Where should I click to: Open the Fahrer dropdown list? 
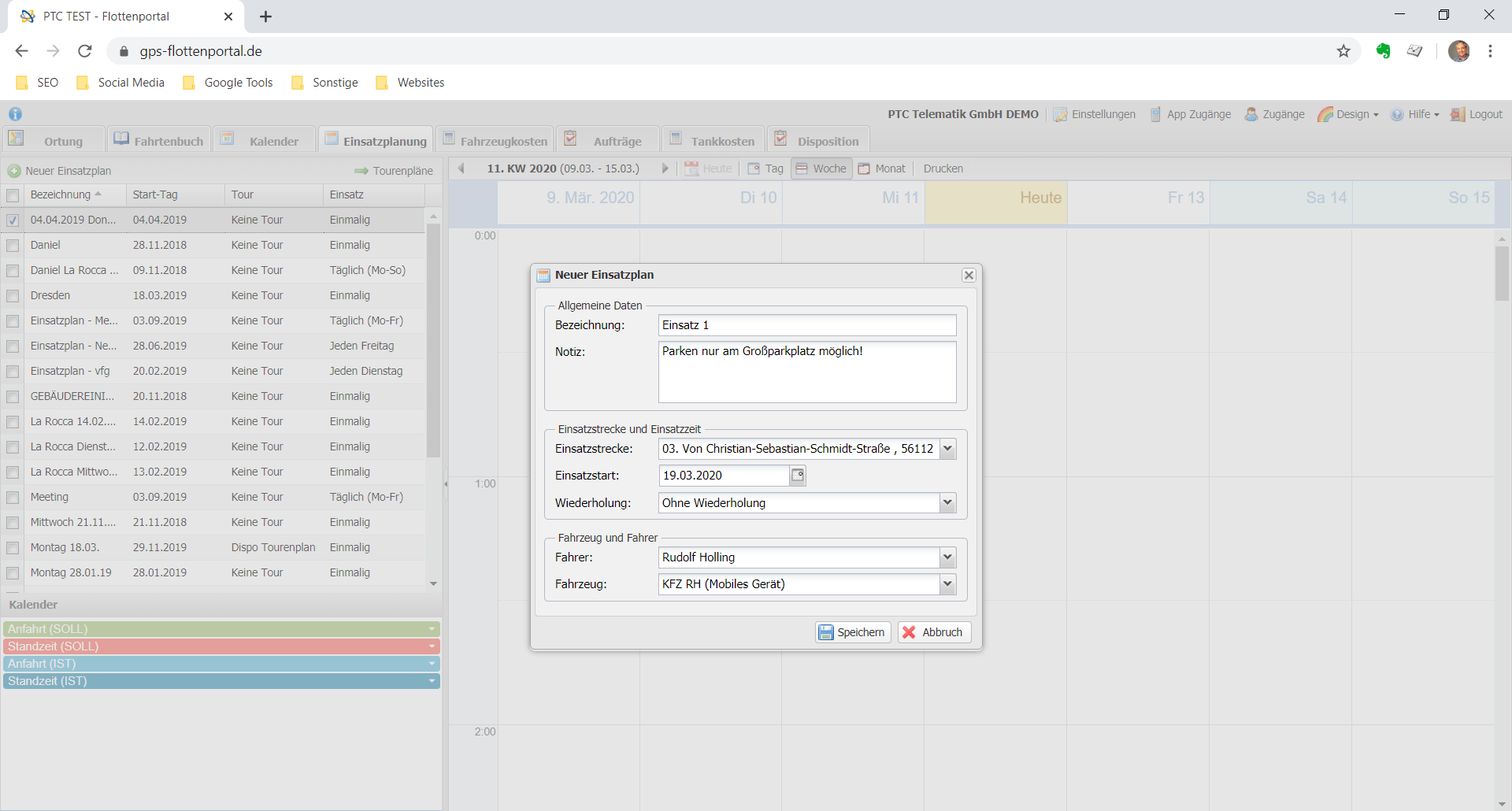[x=947, y=557]
